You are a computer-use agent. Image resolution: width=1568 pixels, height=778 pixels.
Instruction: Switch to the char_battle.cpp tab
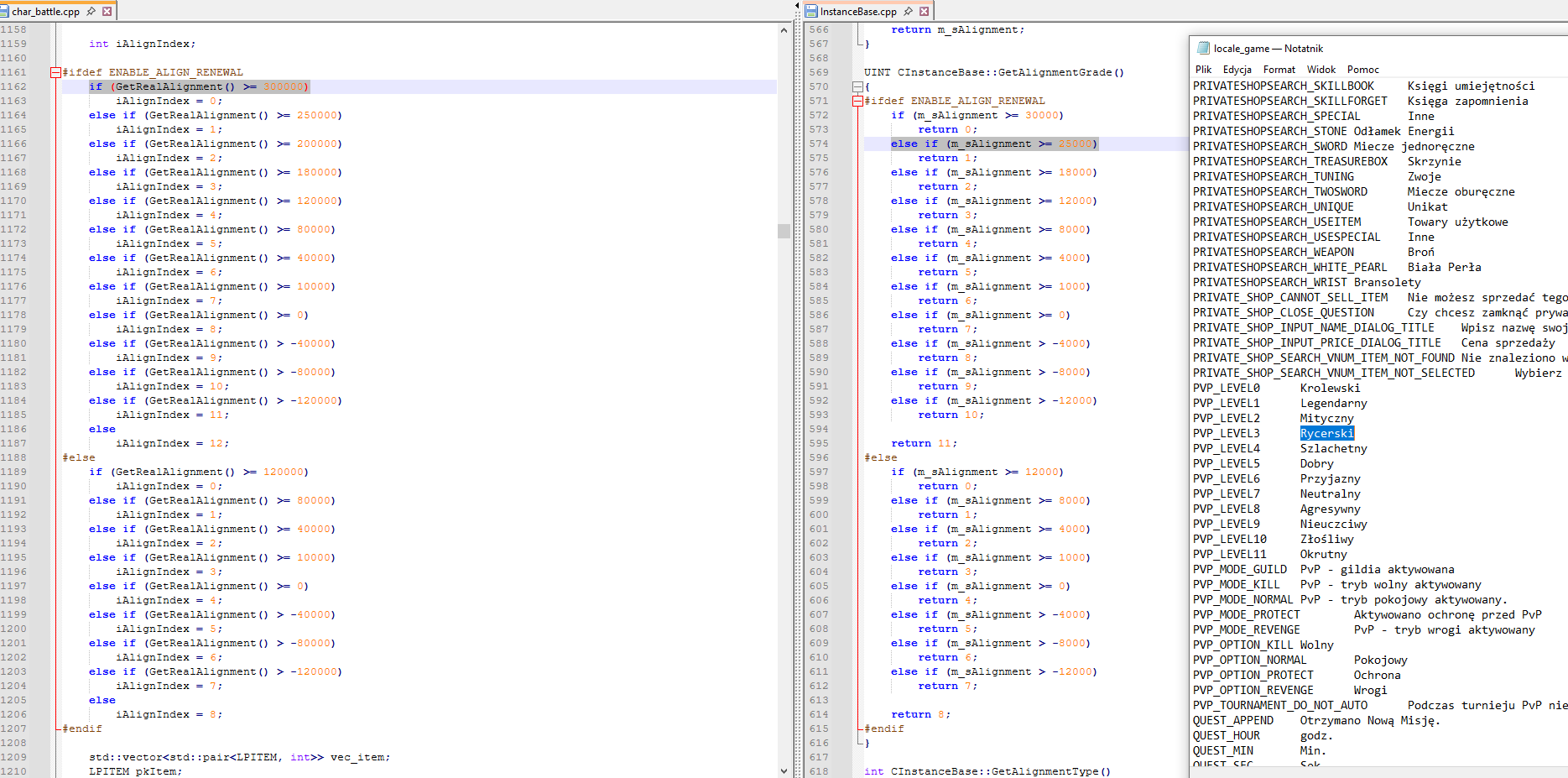click(45, 12)
